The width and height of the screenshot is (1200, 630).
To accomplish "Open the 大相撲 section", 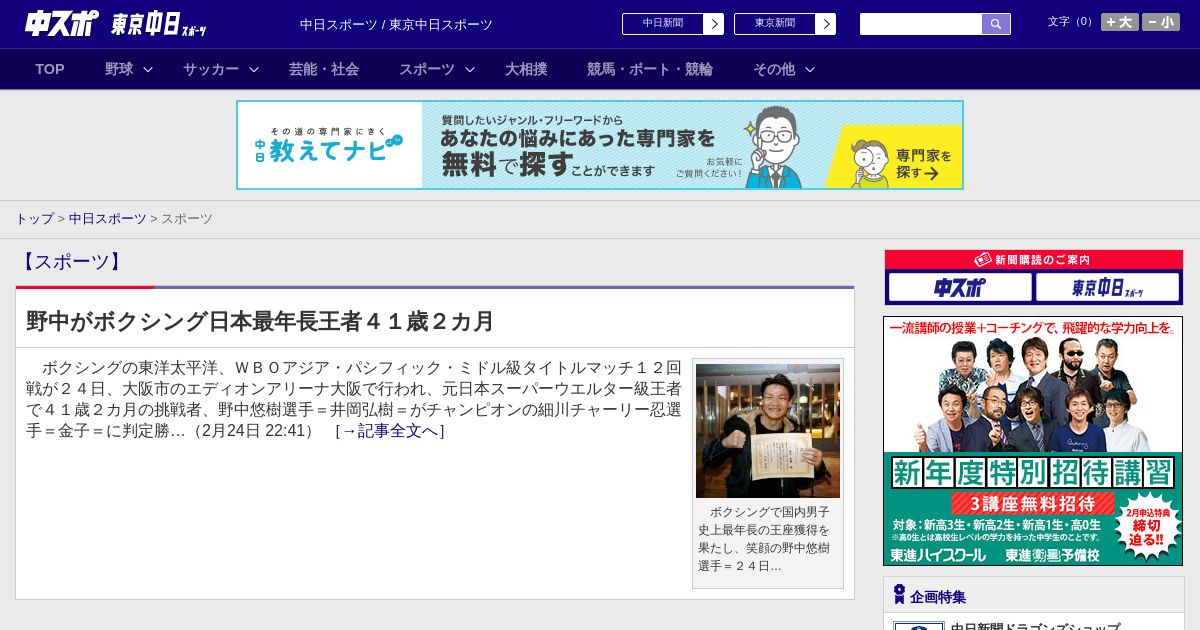I will pyautogui.click(x=526, y=69).
